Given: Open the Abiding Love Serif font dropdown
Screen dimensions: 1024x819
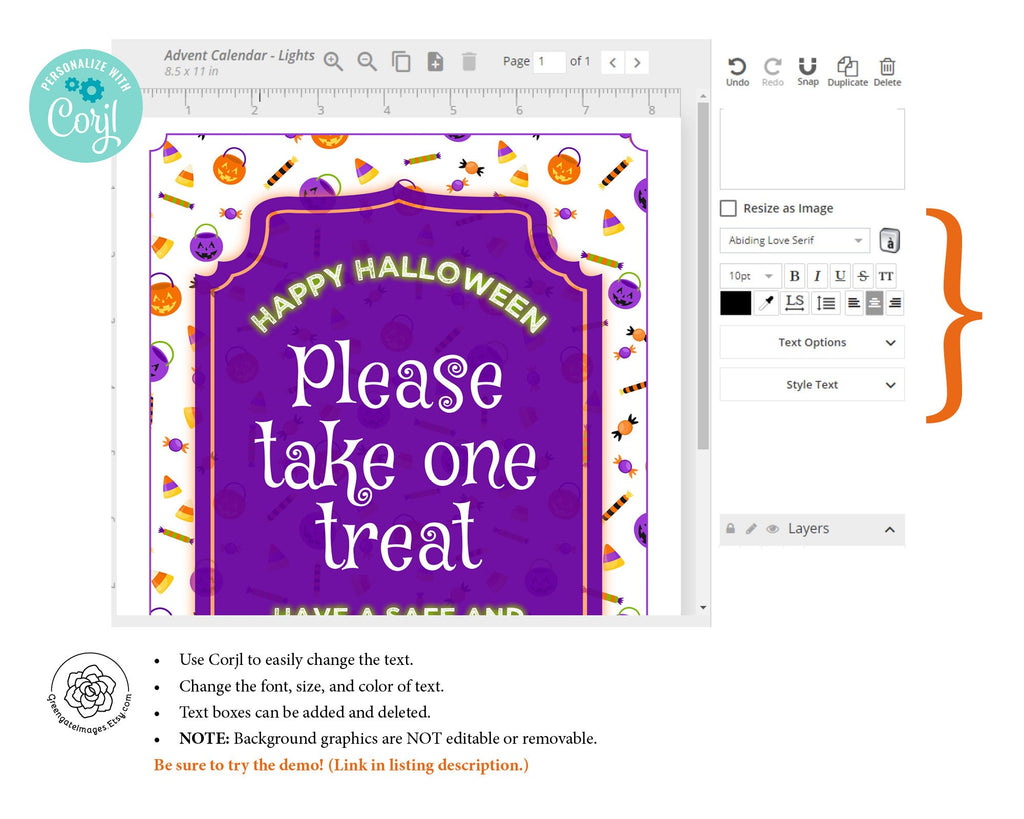Looking at the screenshot, I should tap(793, 240).
